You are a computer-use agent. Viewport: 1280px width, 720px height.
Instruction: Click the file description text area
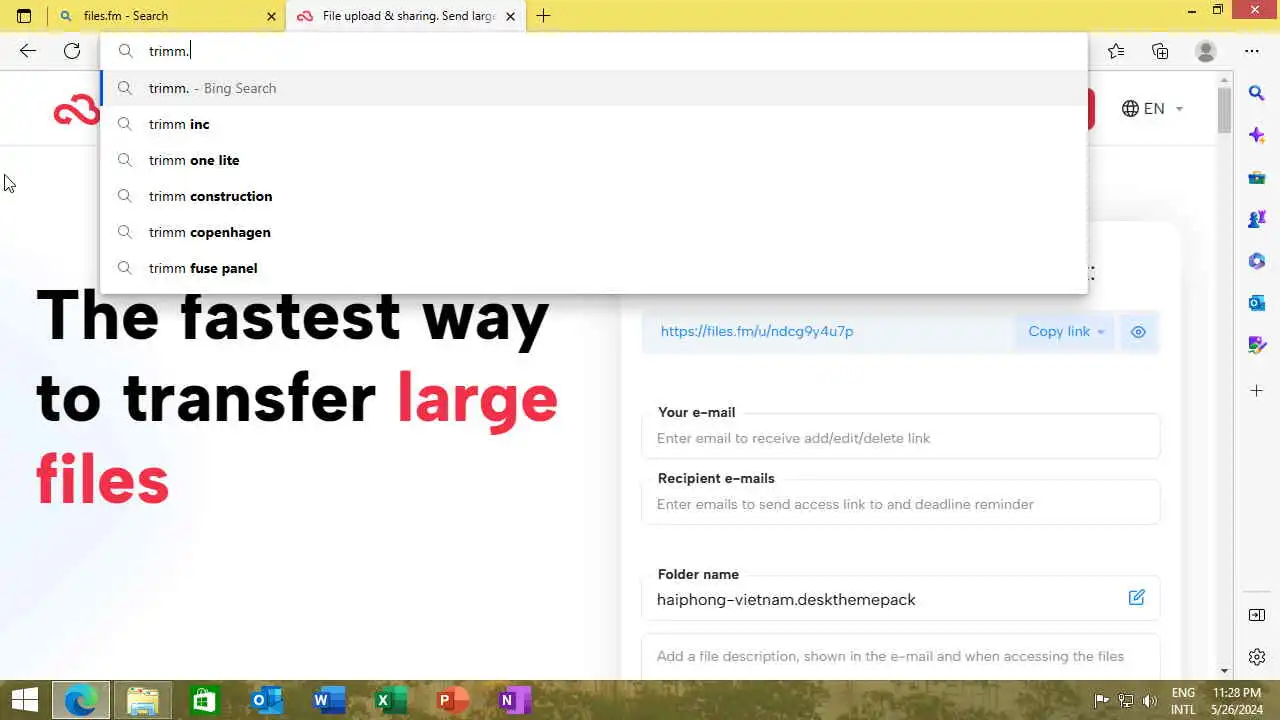(900, 657)
